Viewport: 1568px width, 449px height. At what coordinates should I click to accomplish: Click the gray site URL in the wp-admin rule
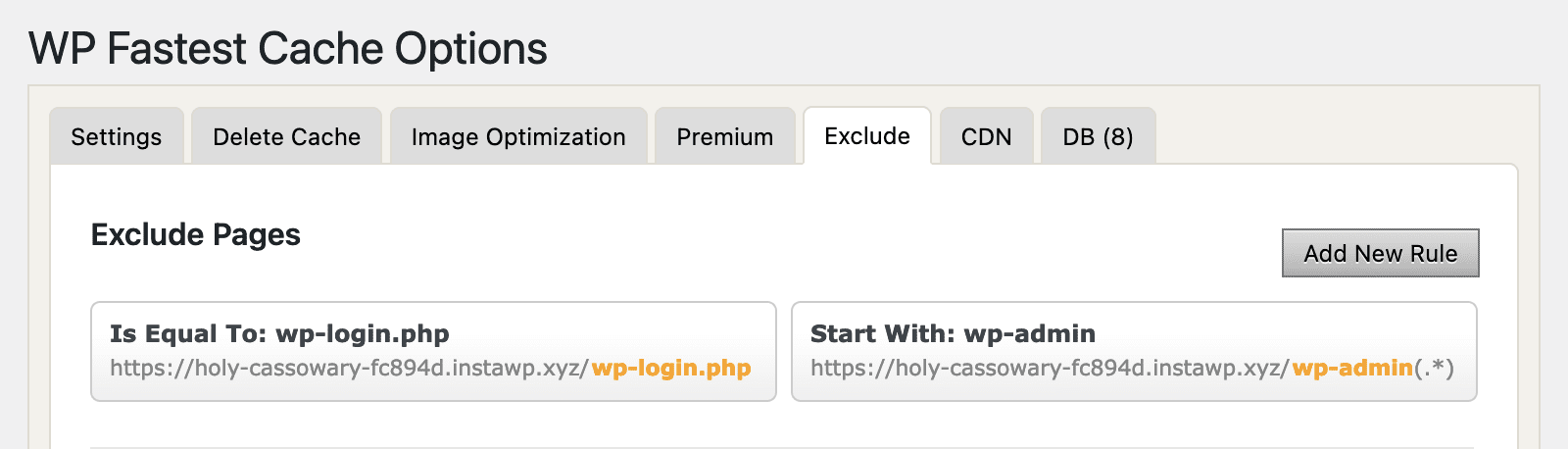pos(1051,369)
